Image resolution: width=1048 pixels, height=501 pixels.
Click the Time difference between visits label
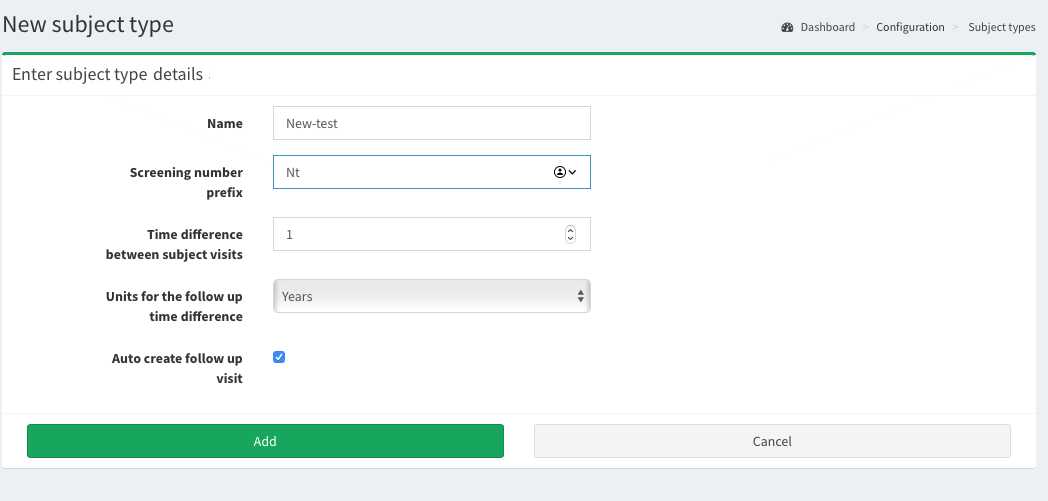(x=174, y=244)
